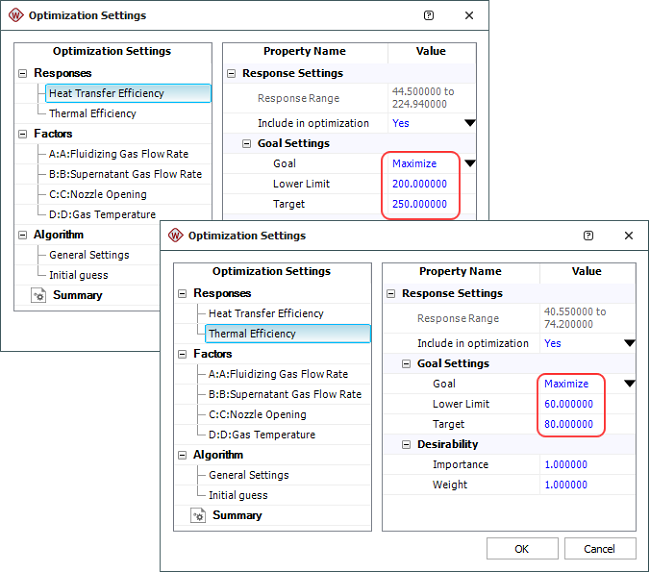
Task: Select Initial guess in the front dialog tree
Action: [x=238, y=495]
